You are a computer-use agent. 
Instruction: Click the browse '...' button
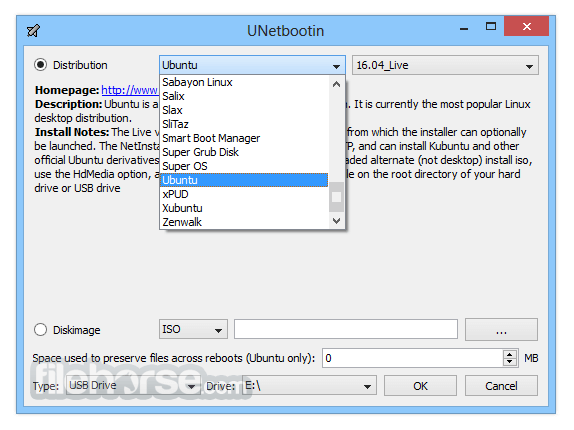[501, 329]
